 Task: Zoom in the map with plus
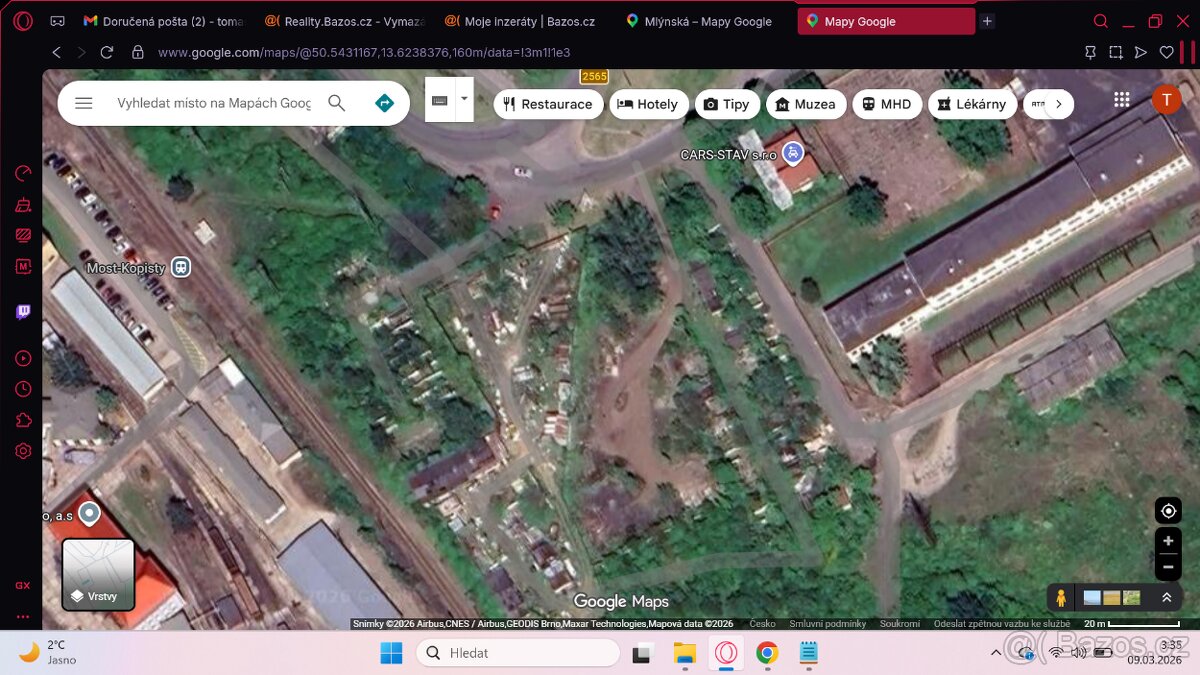click(x=1167, y=541)
